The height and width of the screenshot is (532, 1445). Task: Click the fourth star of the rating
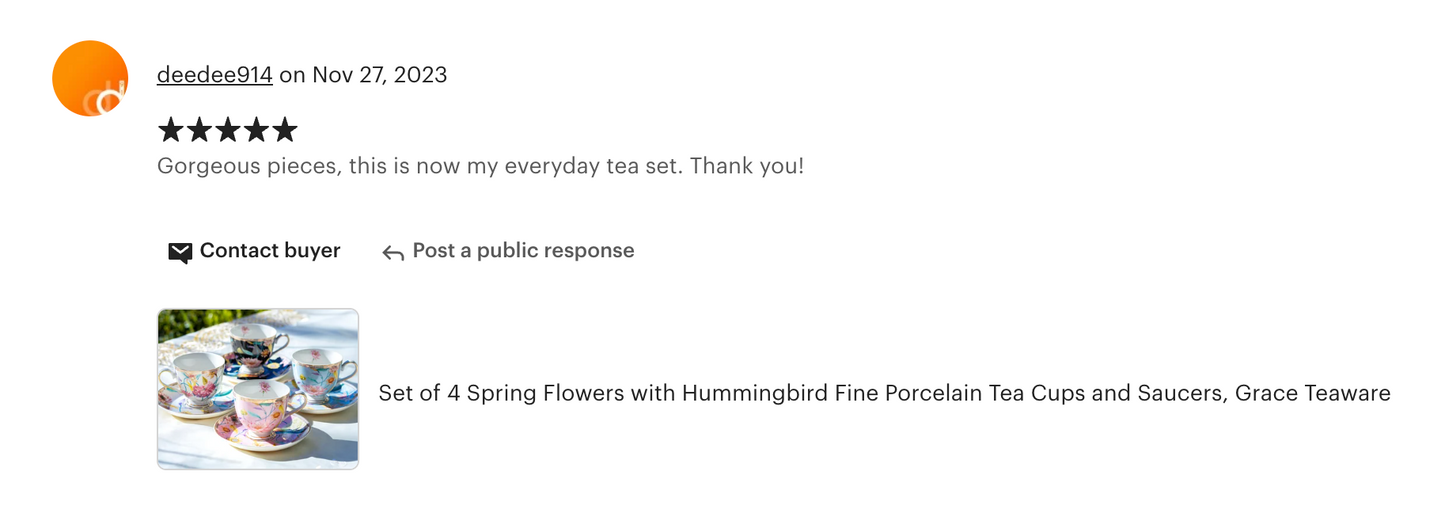(256, 130)
